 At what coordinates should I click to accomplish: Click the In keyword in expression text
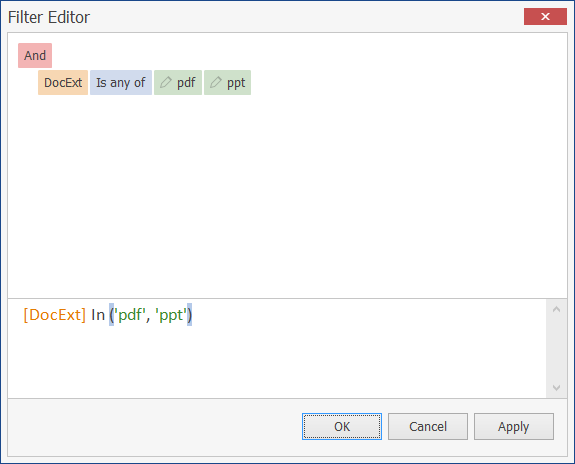pos(98,315)
